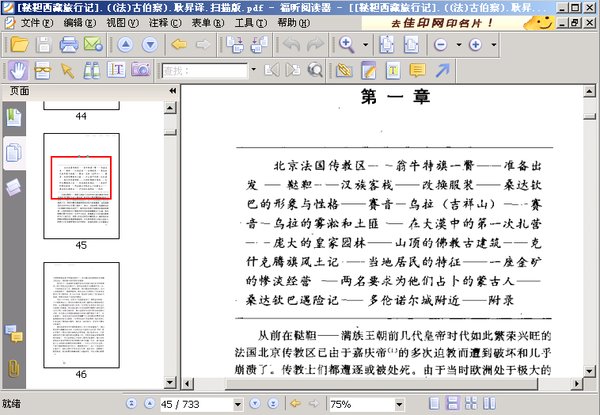Select page 46 thumbnail
Viewport: 600px width, 415px height.
[81, 315]
